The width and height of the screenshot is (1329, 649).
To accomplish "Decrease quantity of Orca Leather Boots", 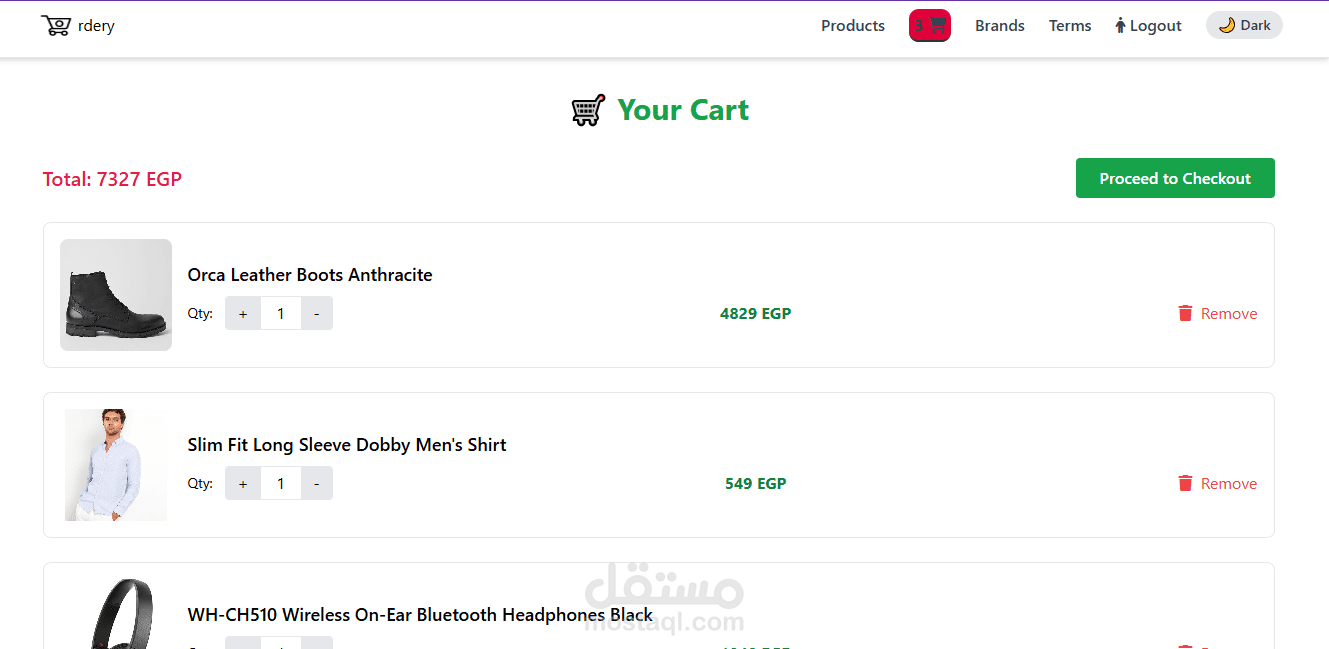I will tap(317, 313).
